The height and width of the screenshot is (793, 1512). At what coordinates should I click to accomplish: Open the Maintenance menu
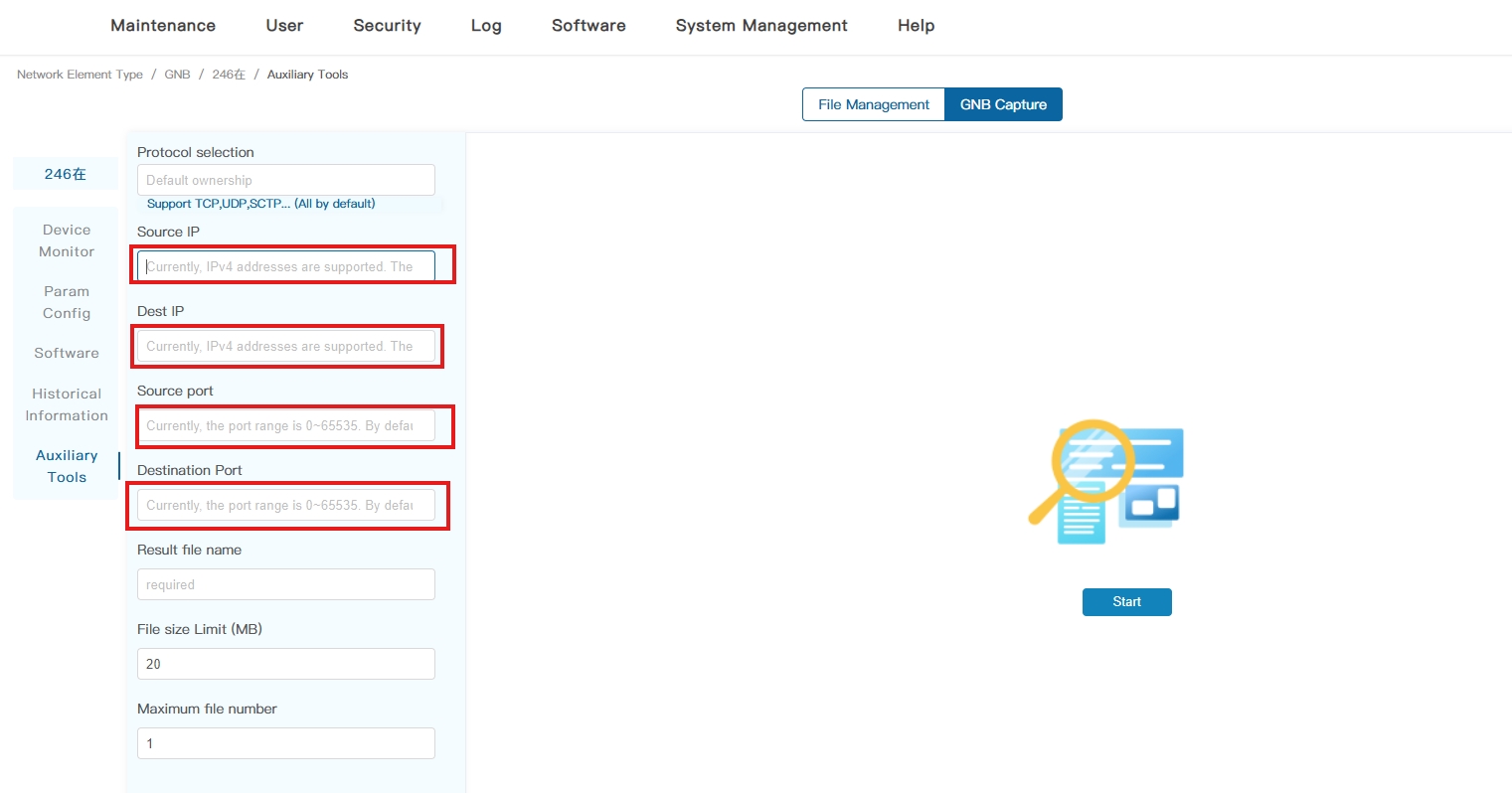pos(163,26)
